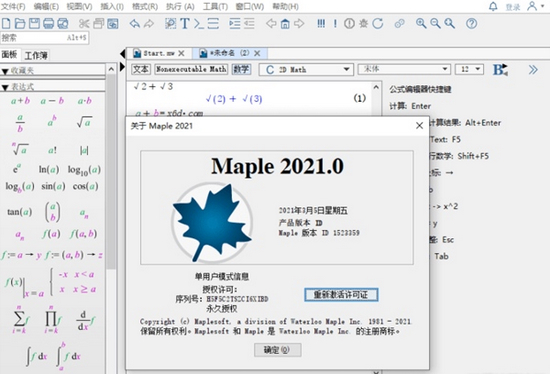
Task: Open the 宋体 font dropdown
Action: pyautogui.click(x=404, y=69)
